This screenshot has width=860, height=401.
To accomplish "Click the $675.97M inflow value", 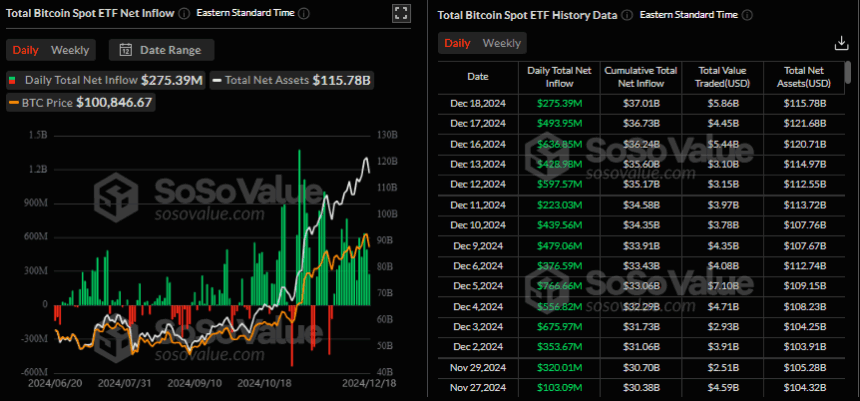I will (x=559, y=326).
